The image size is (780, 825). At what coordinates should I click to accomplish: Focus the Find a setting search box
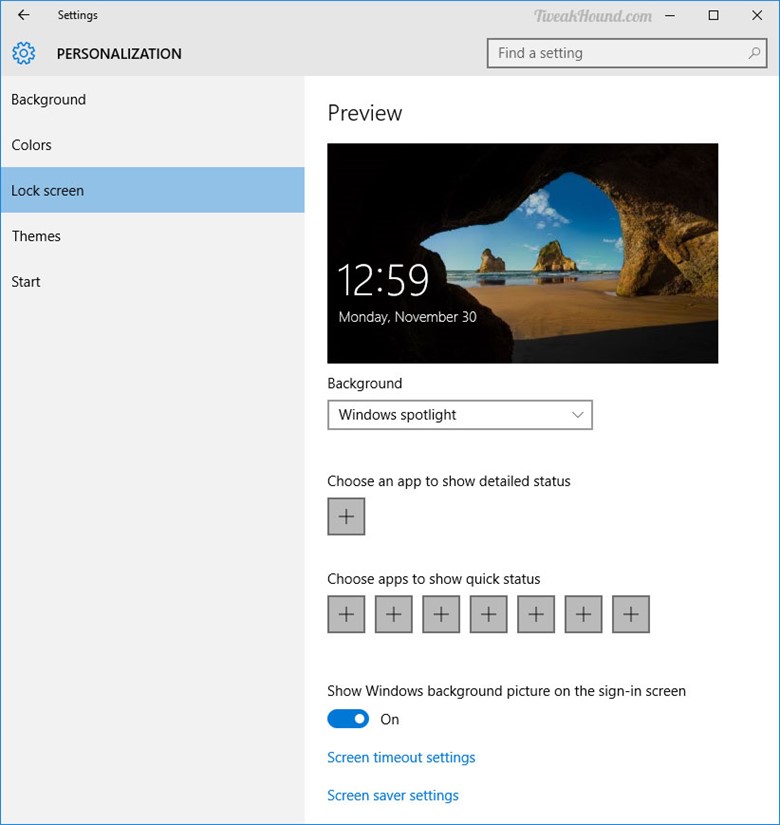pos(626,53)
